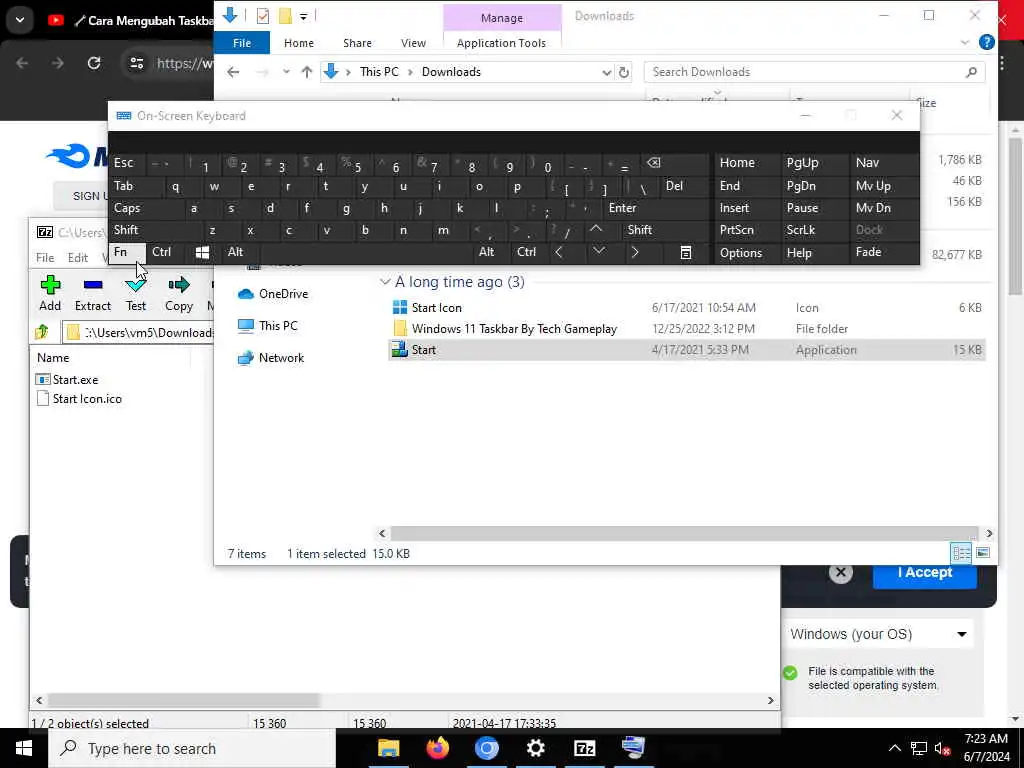Dismiss the cookie banner with X
The height and width of the screenshot is (768, 1024).
pos(840,573)
